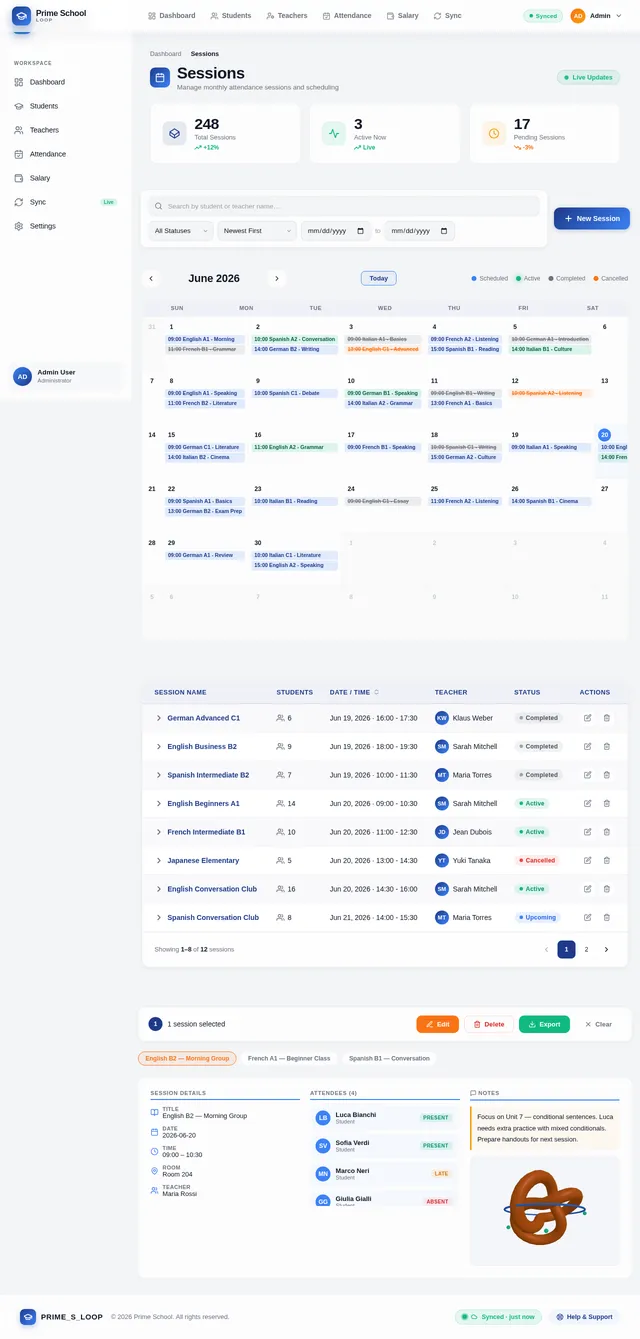Edit the English Beginners A1 session
This screenshot has height=1339, width=640.
[x=588, y=803]
